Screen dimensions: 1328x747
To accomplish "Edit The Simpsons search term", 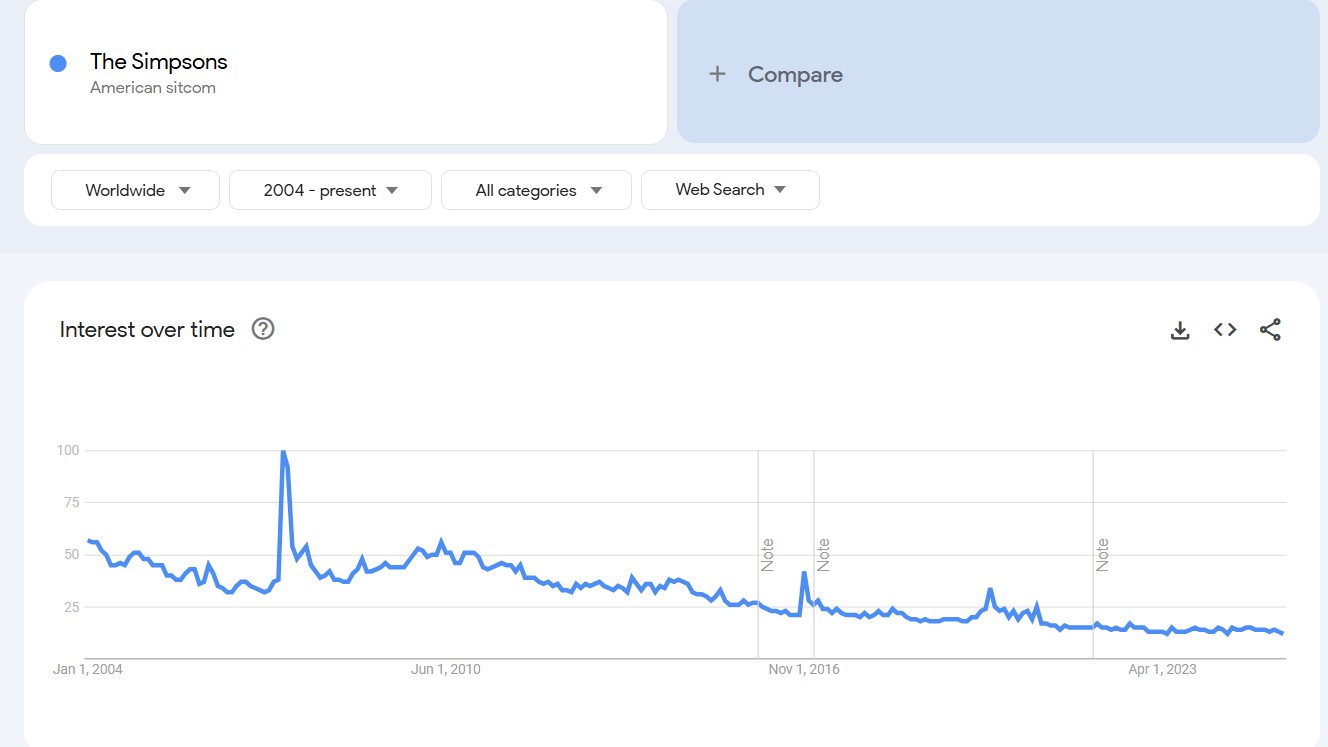I will coord(159,62).
